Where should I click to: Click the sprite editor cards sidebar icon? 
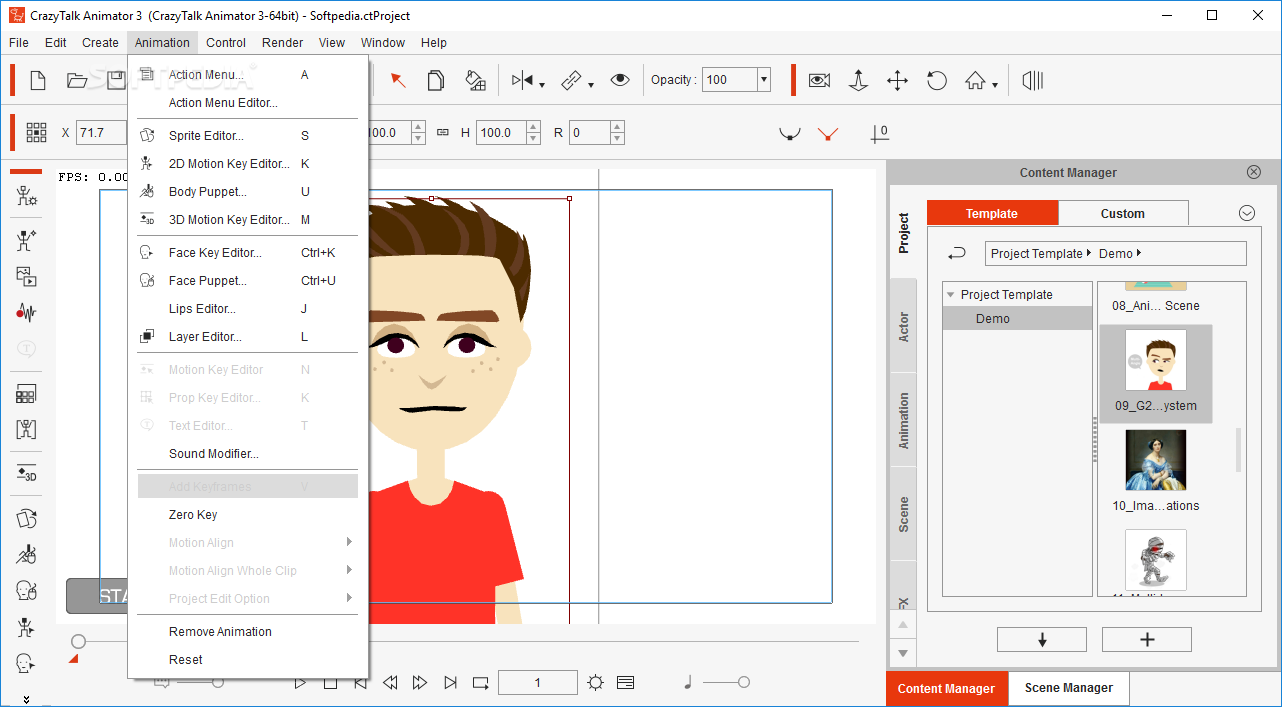27,519
